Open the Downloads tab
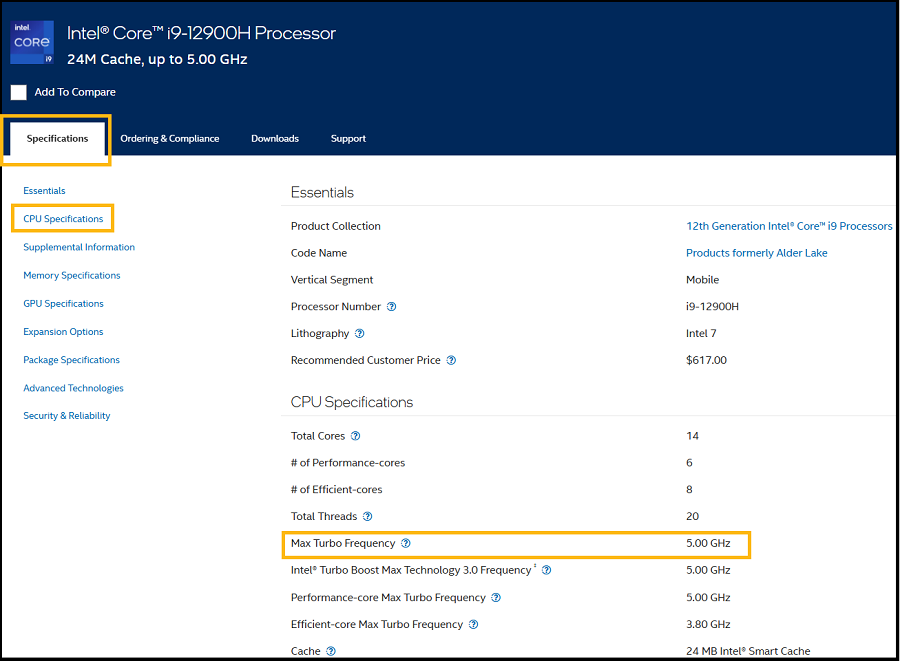 tap(275, 139)
